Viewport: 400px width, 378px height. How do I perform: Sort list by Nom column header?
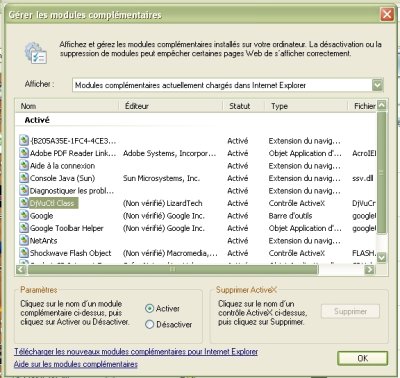[67, 106]
